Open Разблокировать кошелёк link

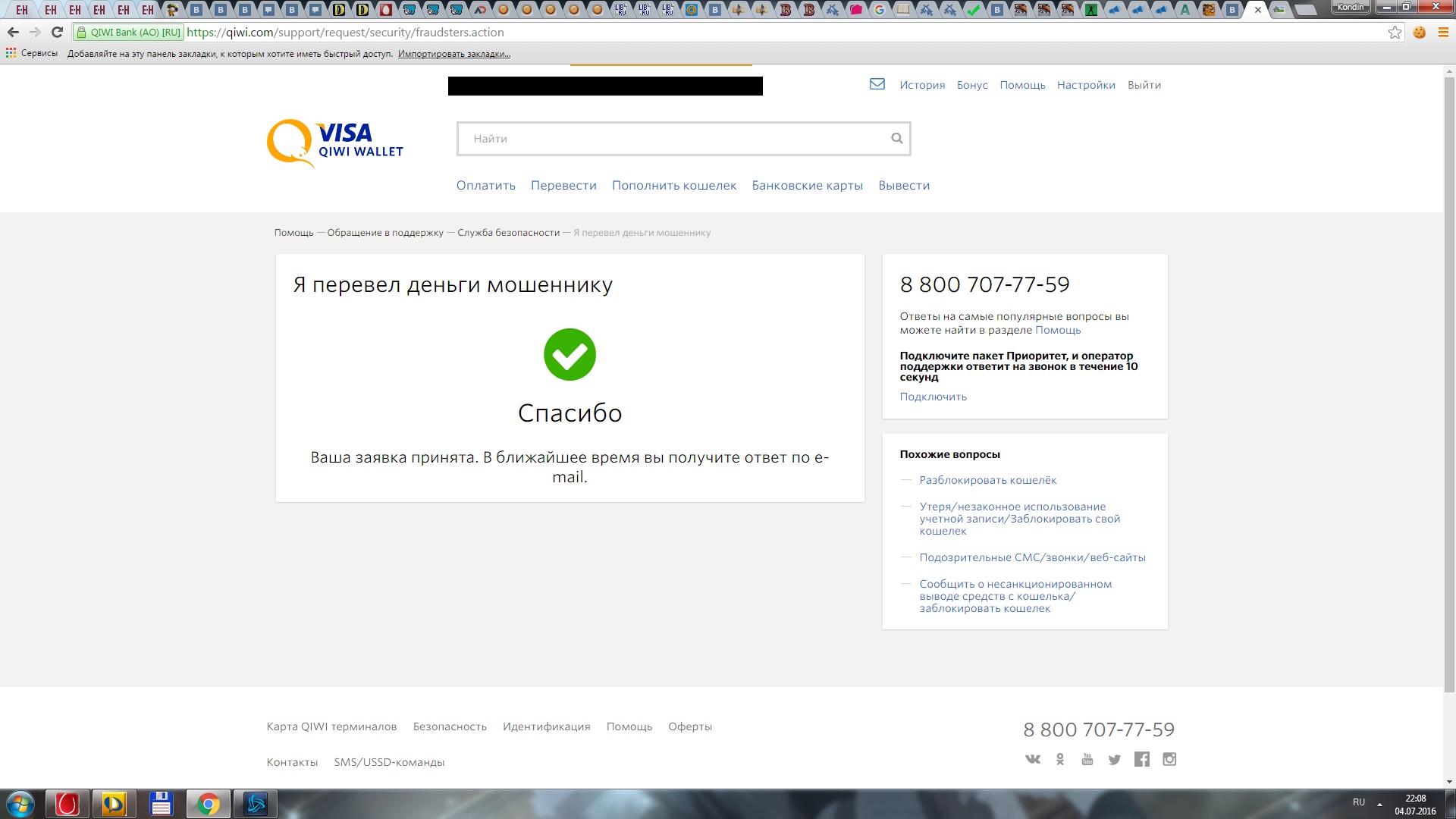pyautogui.click(x=987, y=480)
